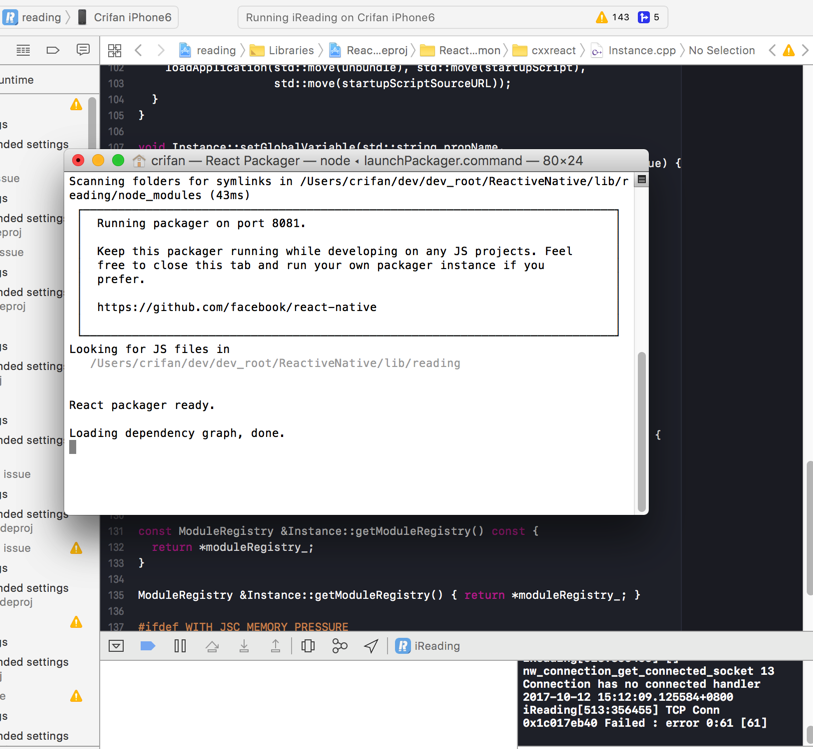
Task: Go back in editor history
Action: 138,50
